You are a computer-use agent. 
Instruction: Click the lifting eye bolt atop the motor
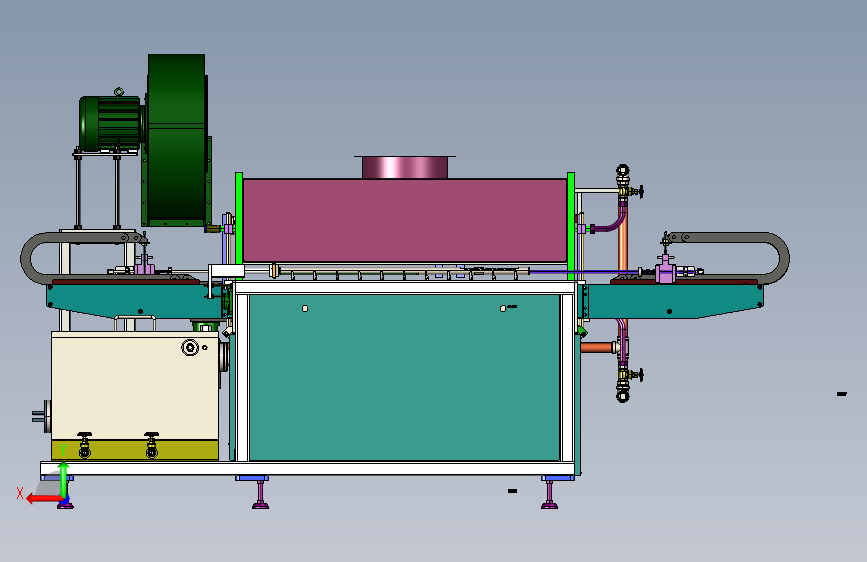tap(119, 92)
